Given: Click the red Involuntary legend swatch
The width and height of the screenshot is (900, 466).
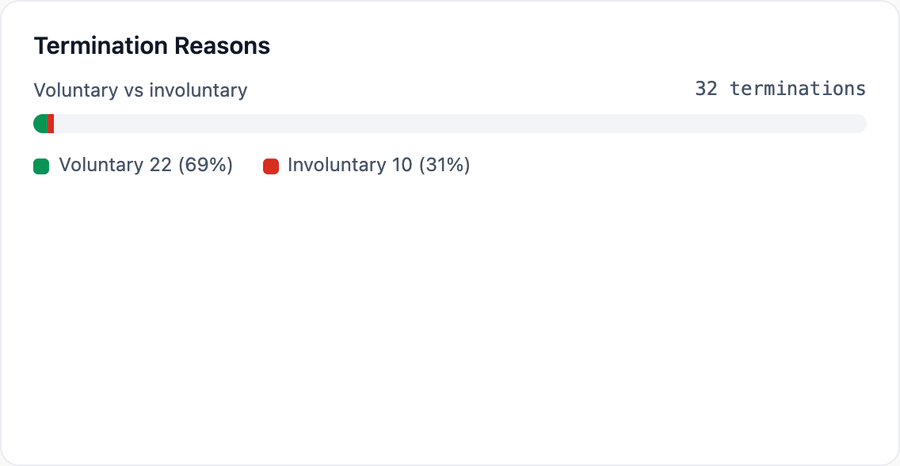Looking at the screenshot, I should pyautogui.click(x=271, y=166).
